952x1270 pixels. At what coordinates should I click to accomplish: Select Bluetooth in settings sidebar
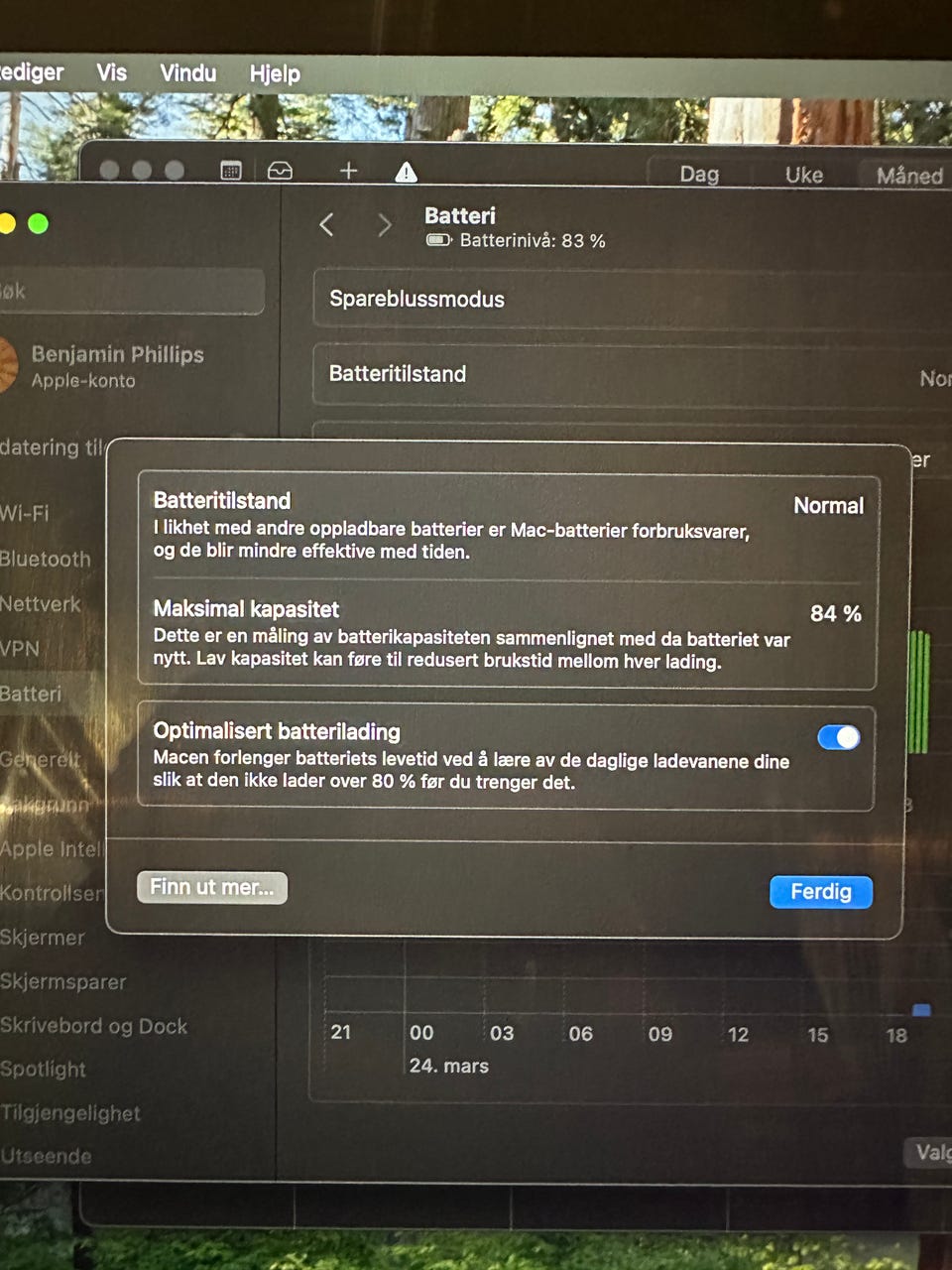[46, 559]
